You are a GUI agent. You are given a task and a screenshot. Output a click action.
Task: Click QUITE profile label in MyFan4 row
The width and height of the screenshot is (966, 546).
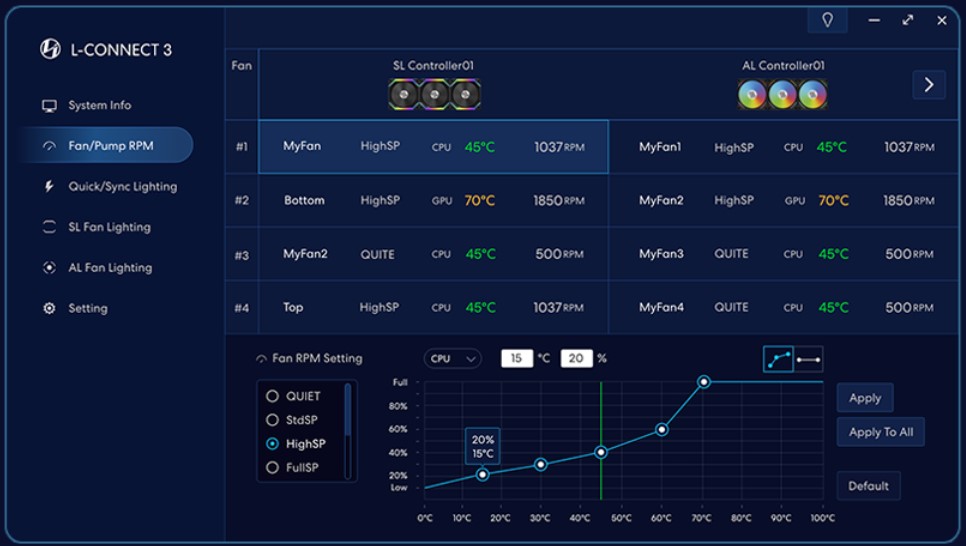(731, 307)
